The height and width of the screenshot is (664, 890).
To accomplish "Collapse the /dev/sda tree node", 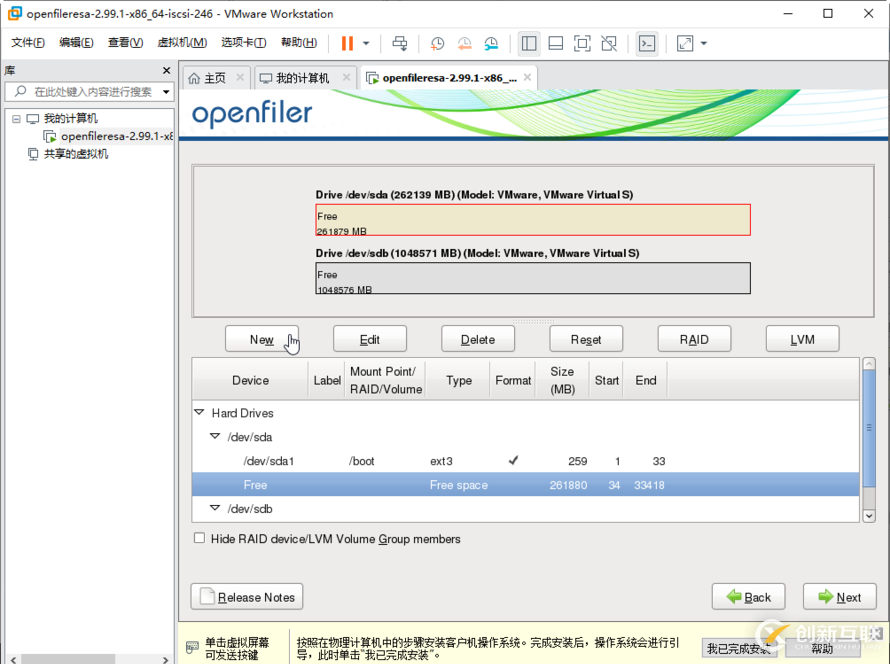I will pos(215,436).
